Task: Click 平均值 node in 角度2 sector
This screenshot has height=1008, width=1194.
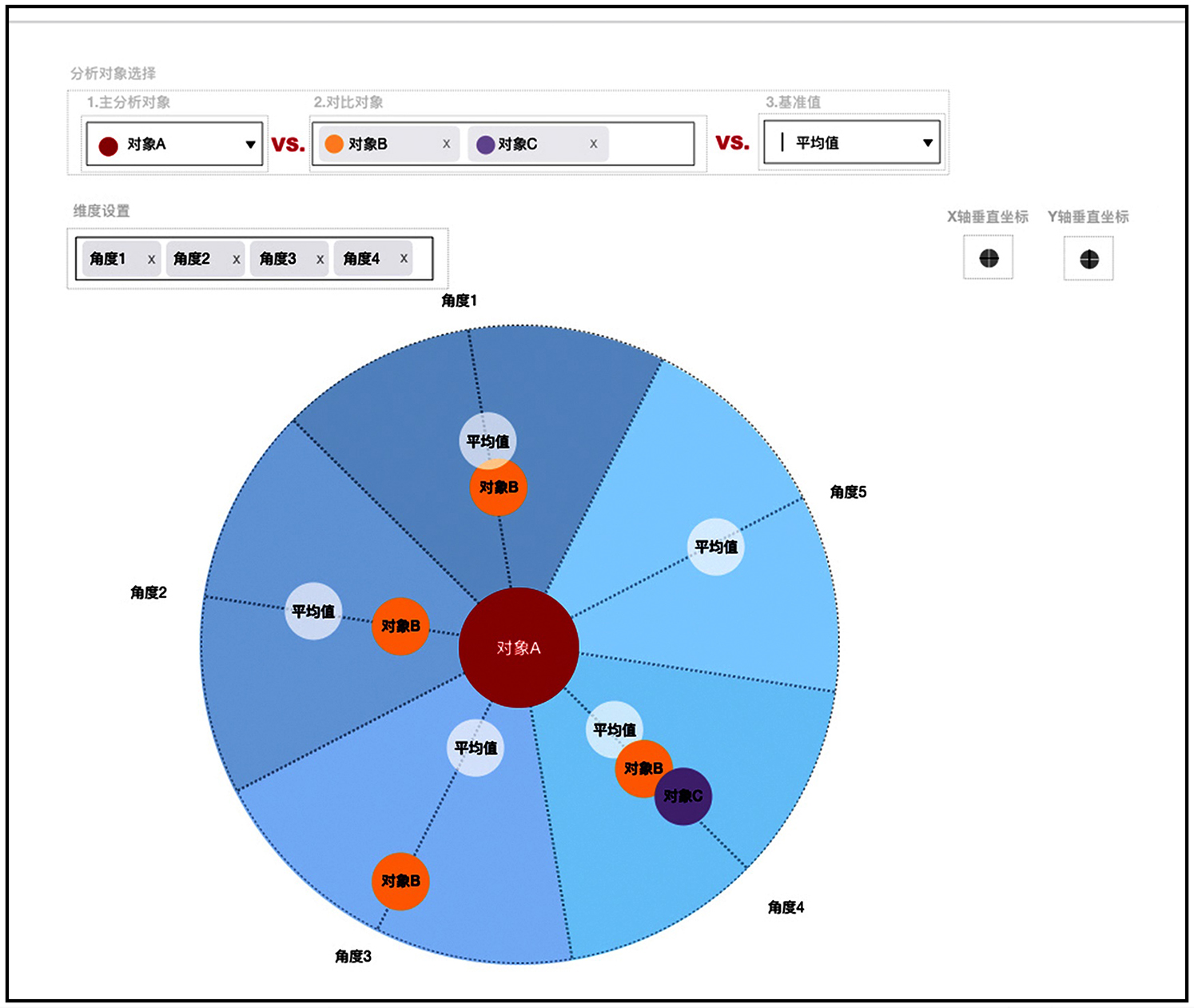Action: [x=313, y=612]
